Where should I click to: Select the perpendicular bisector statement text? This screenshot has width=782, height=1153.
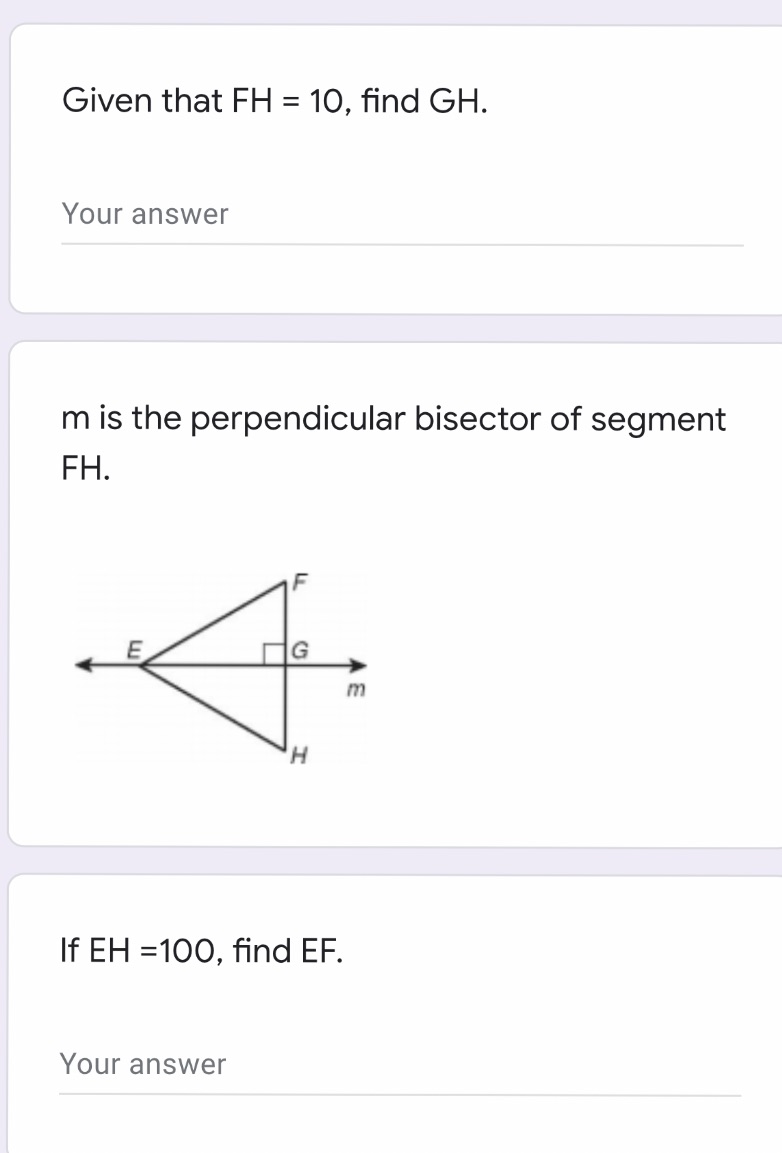tap(394, 440)
